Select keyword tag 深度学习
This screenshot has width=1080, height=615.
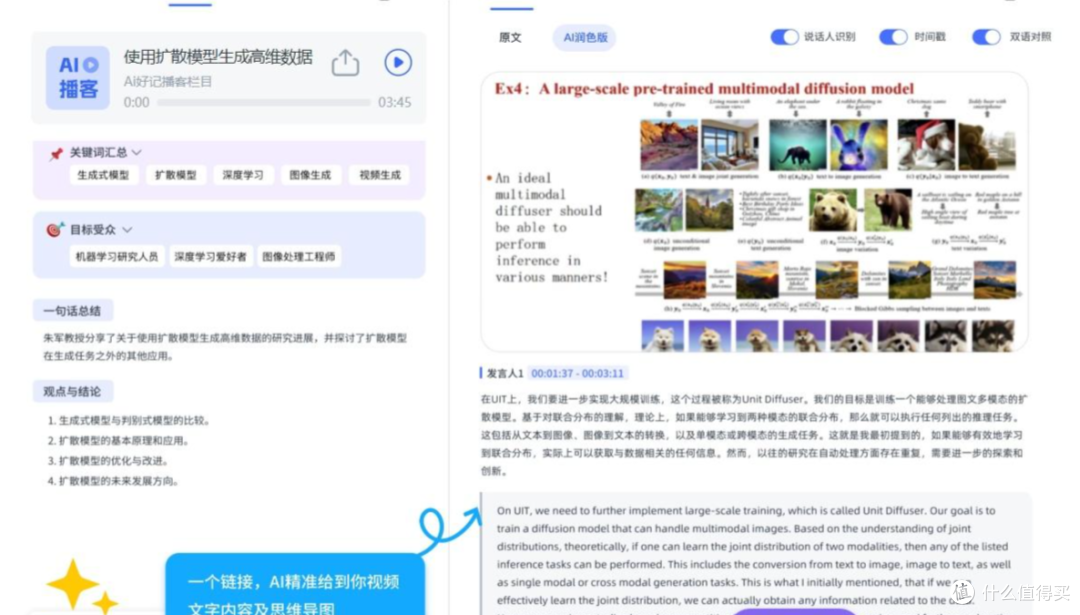242,175
